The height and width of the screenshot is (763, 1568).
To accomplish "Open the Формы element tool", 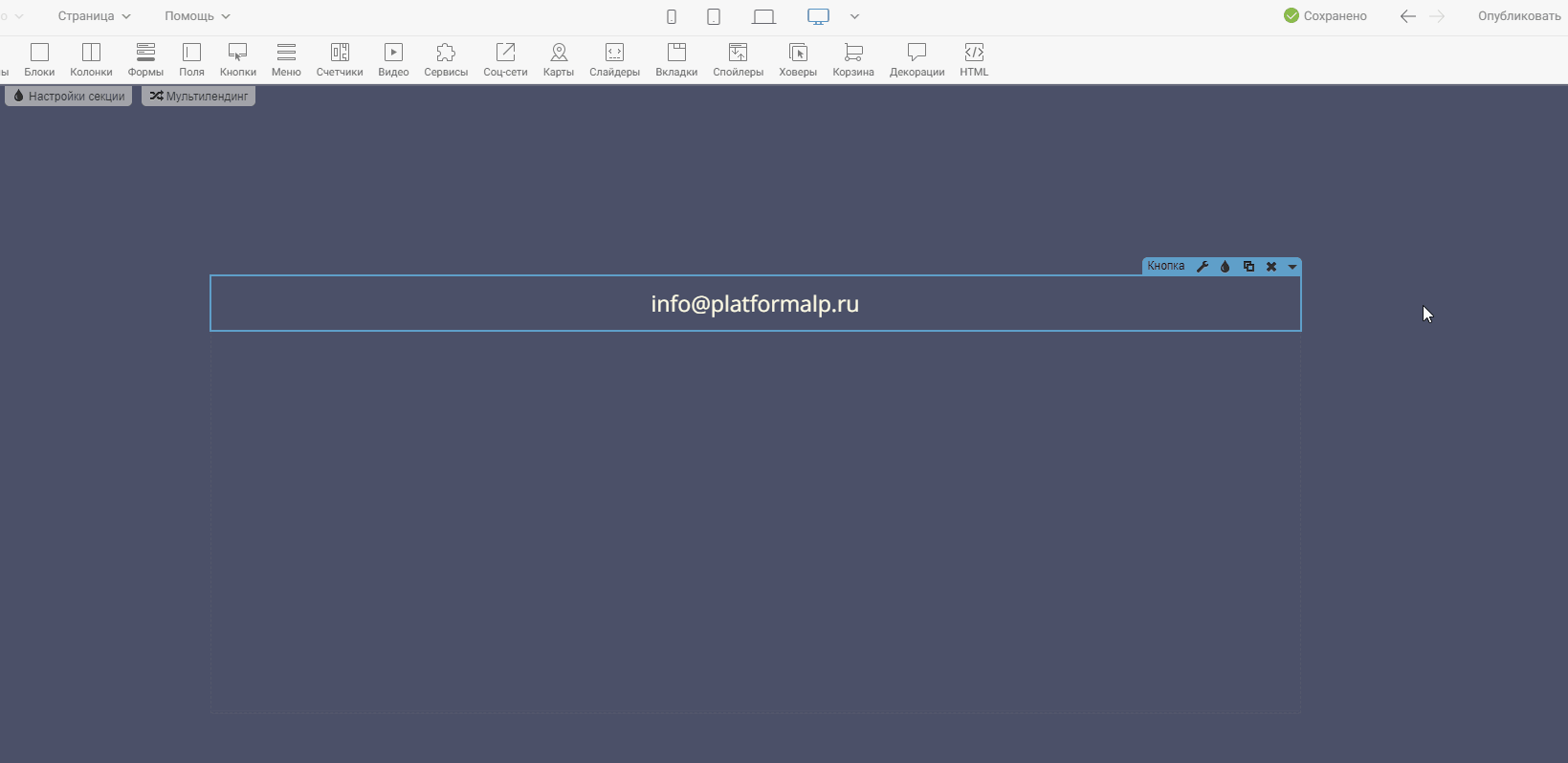I will [x=145, y=59].
